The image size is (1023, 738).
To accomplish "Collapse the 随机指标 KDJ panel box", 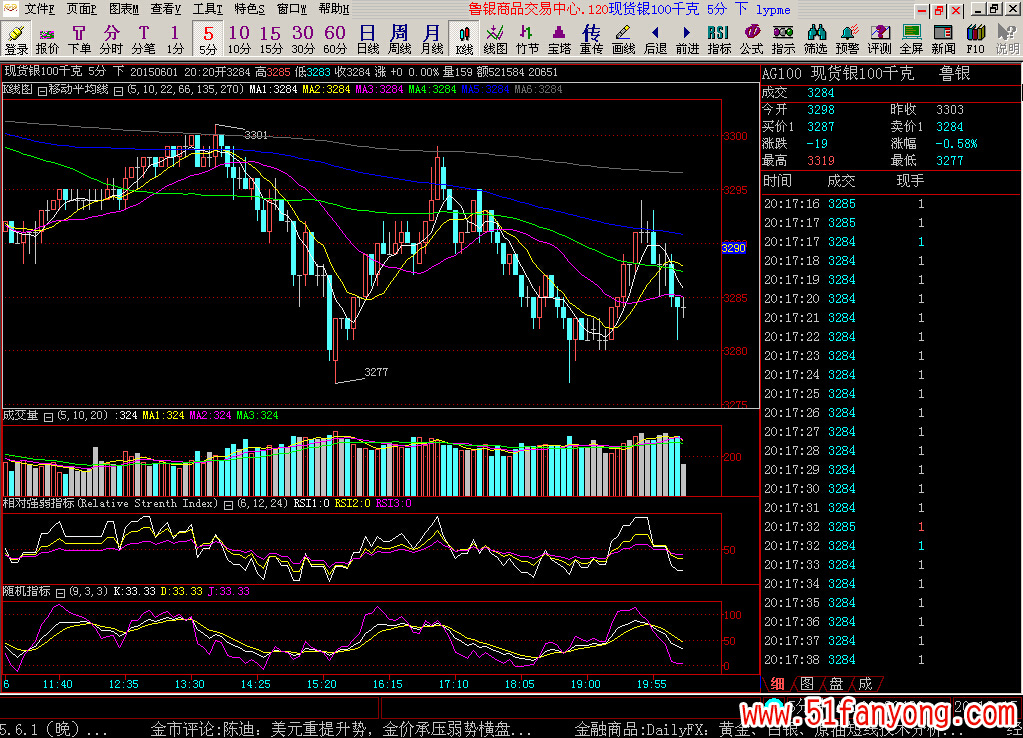I will click(61, 593).
